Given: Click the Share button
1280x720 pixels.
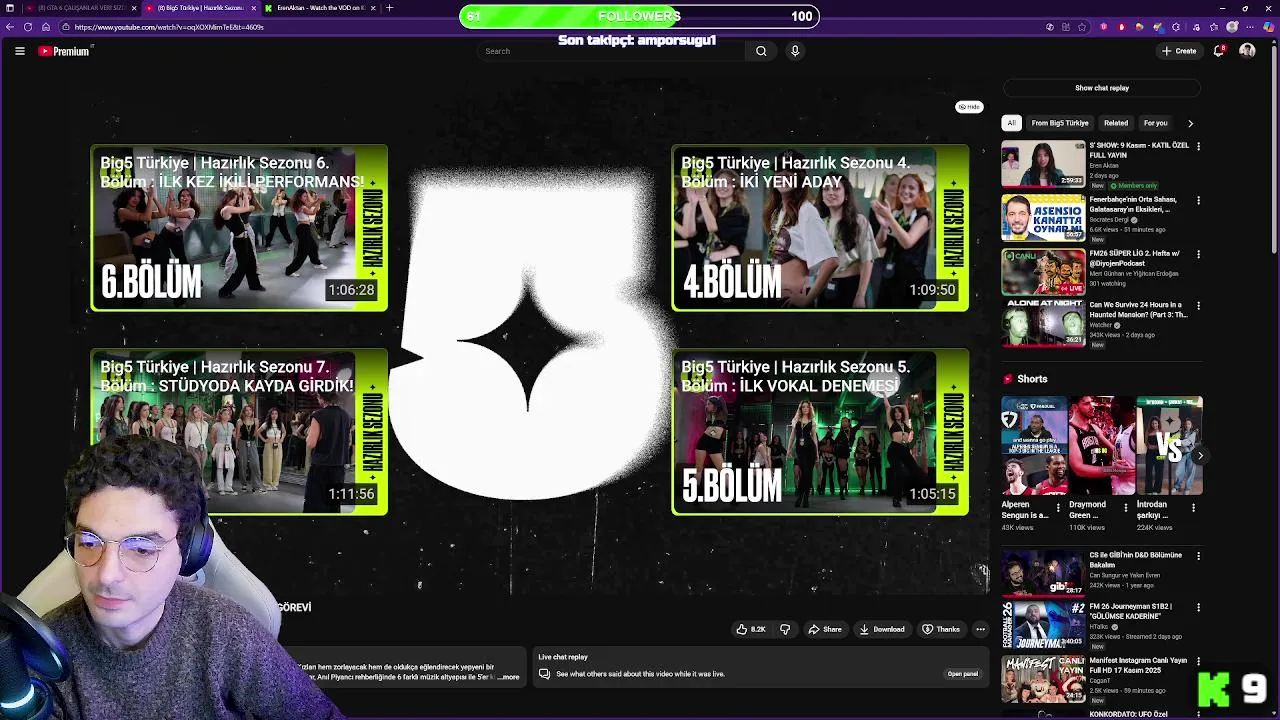Looking at the screenshot, I should (825, 629).
